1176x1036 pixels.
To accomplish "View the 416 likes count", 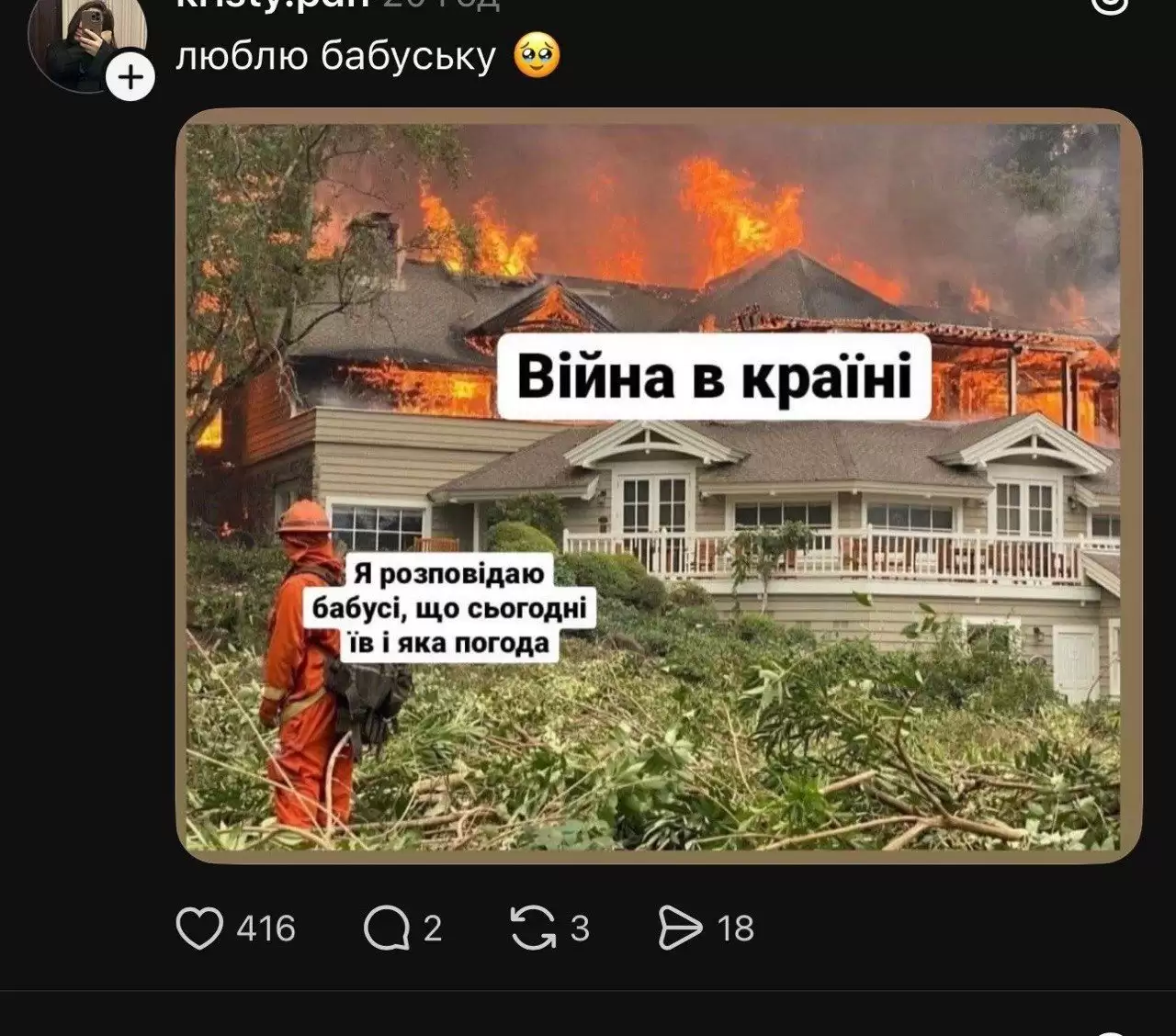I will coord(266,929).
